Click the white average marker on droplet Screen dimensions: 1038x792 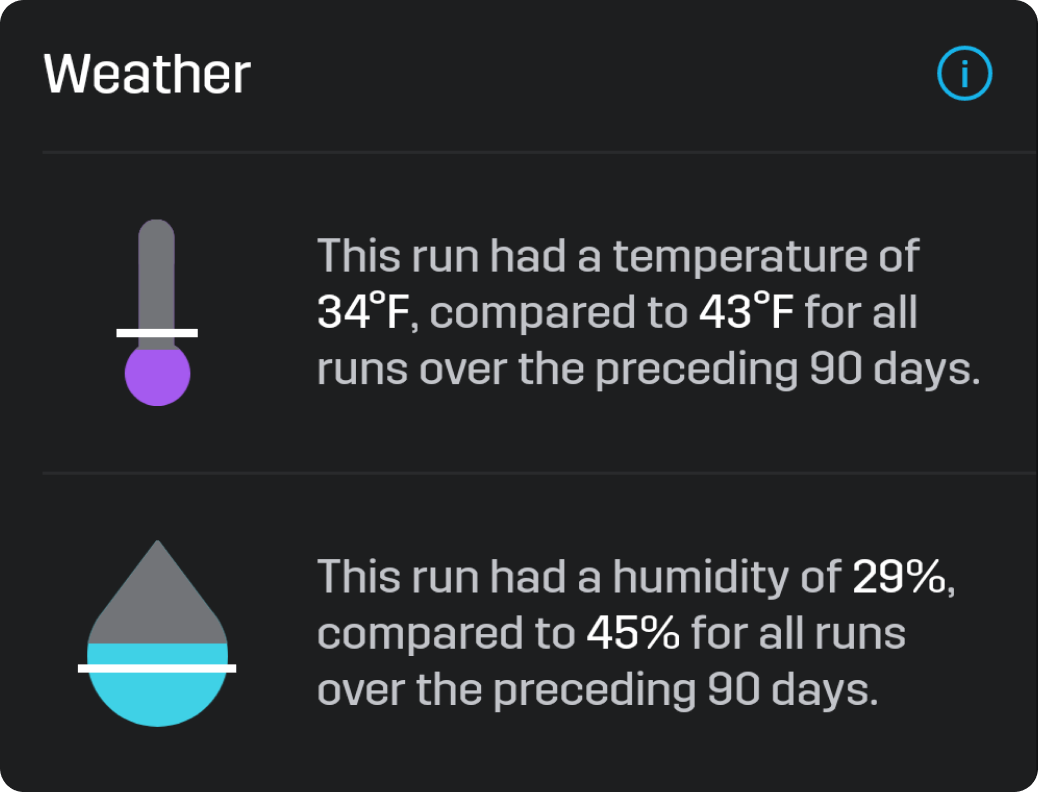[157, 668]
